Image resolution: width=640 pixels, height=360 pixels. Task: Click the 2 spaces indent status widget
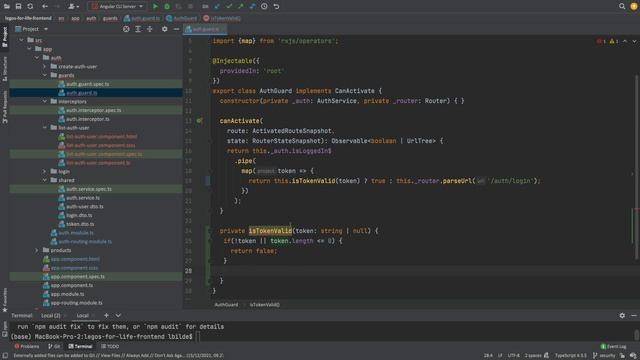(533, 356)
